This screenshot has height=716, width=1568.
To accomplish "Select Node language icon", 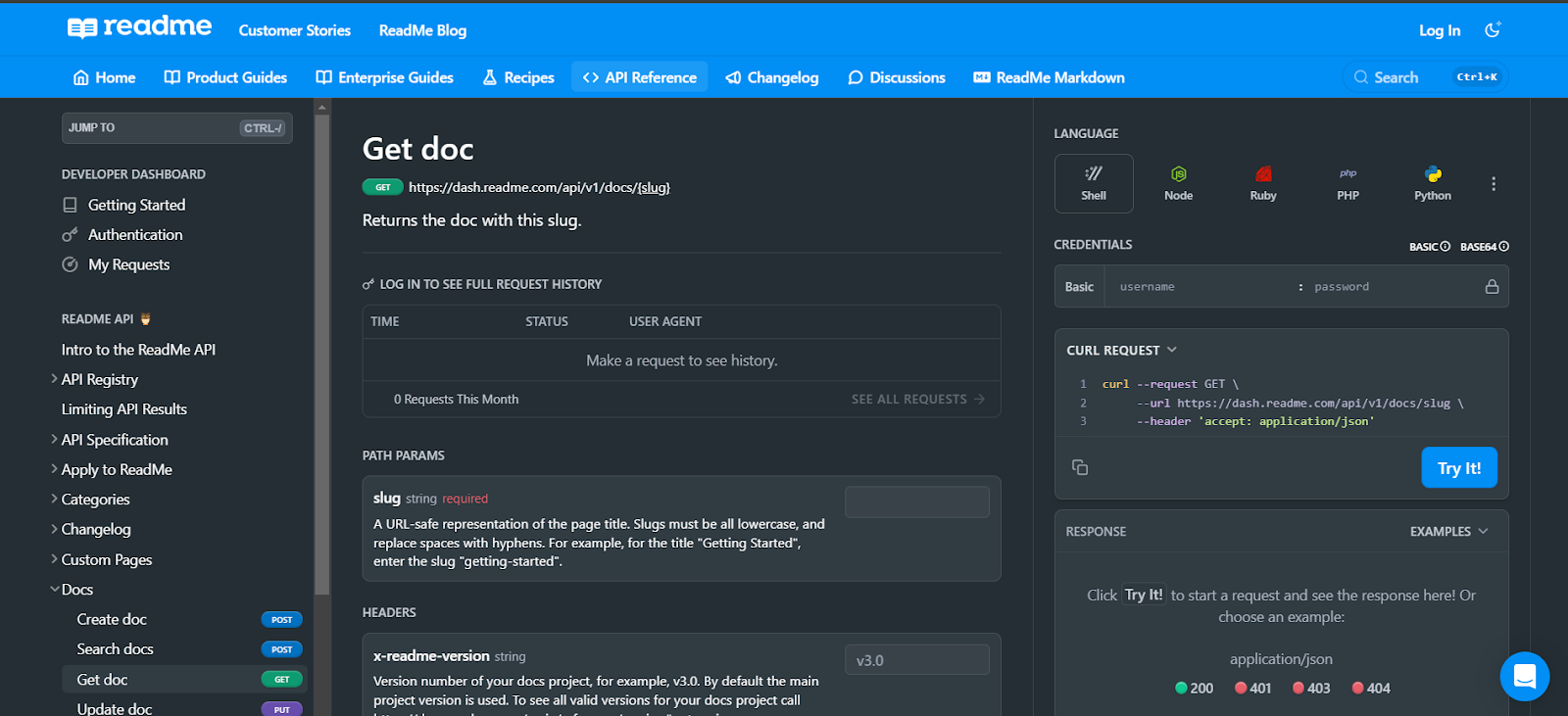I will tap(1178, 183).
